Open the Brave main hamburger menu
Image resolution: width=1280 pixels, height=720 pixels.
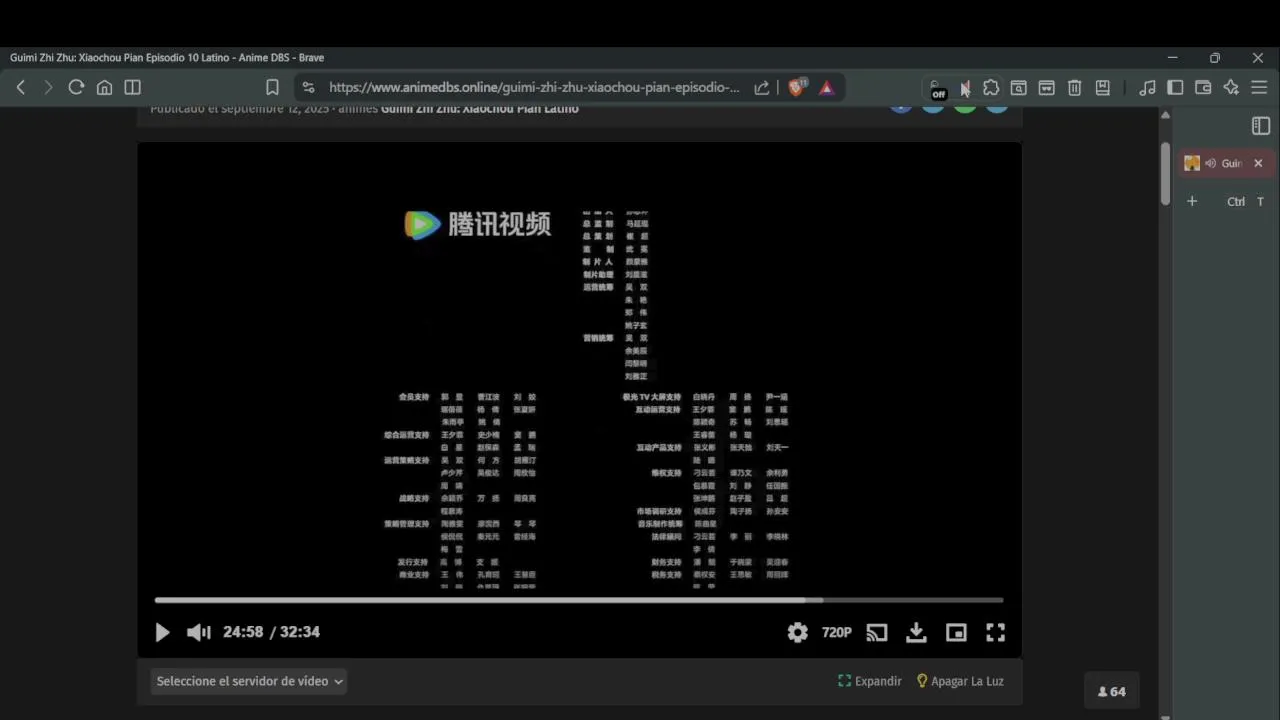1259,88
